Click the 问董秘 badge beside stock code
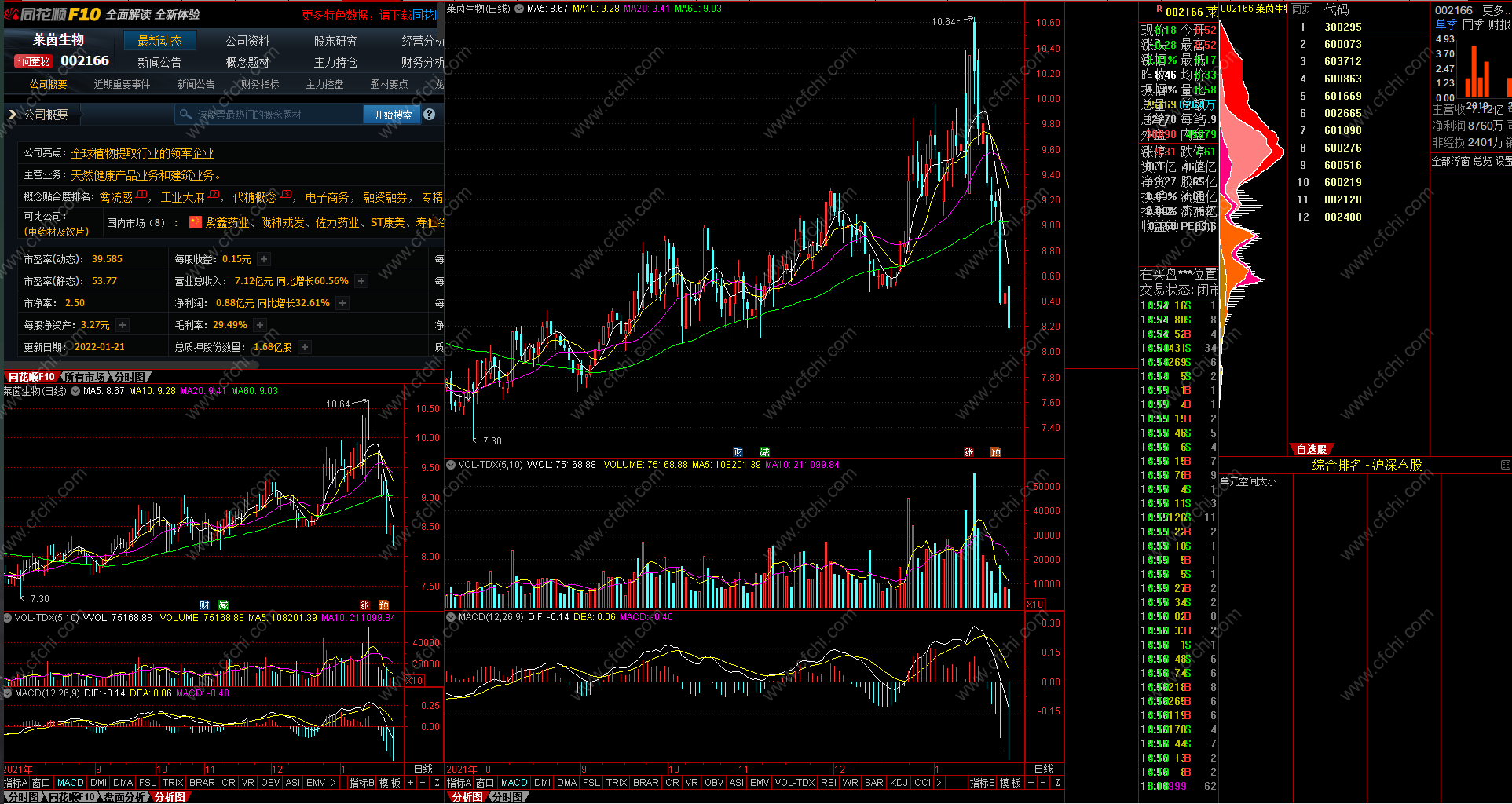 [34, 61]
